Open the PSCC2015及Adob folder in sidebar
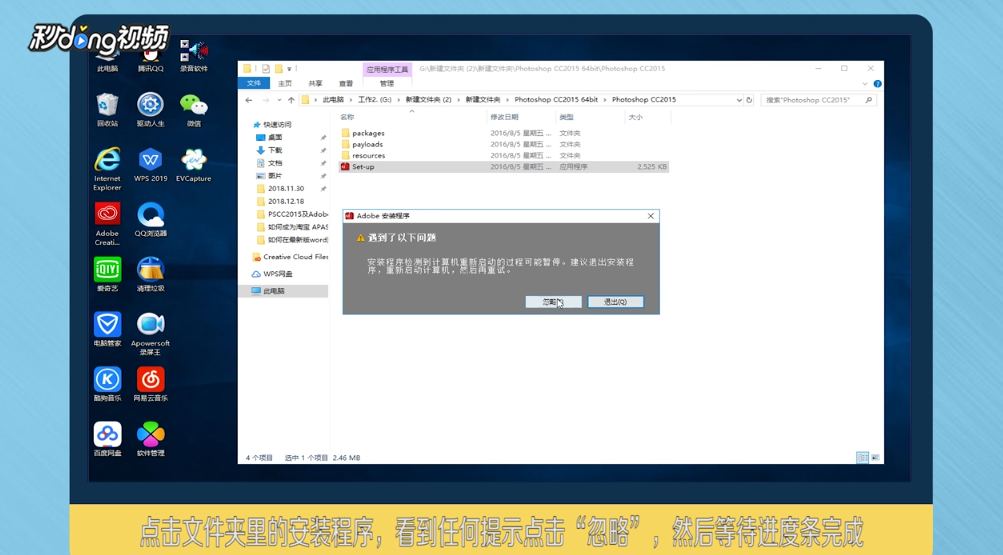1003x555 pixels. (x=297, y=214)
